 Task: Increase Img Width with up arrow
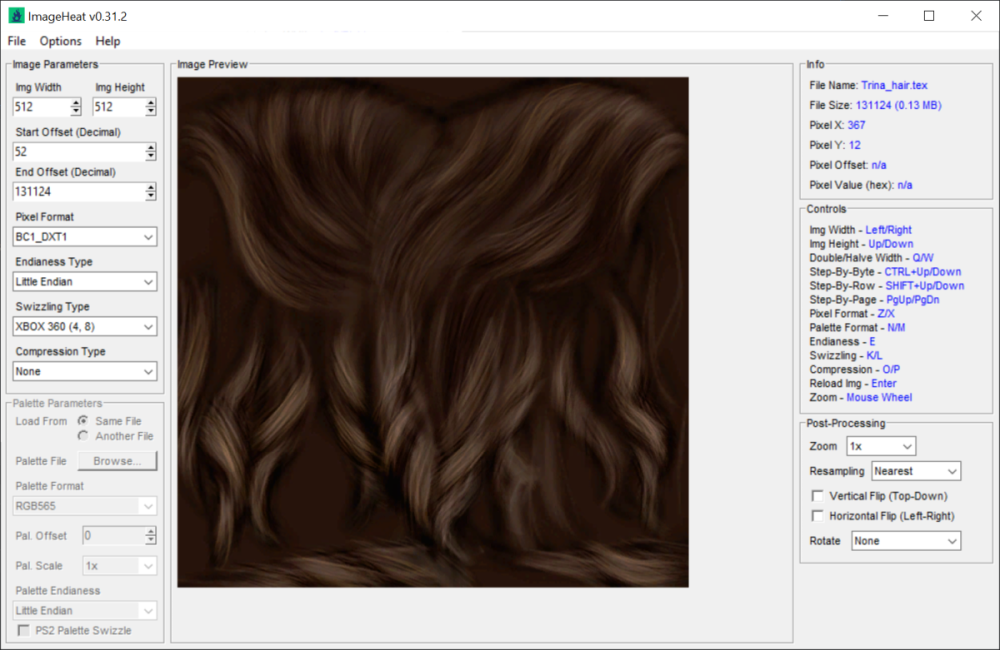coord(76,102)
